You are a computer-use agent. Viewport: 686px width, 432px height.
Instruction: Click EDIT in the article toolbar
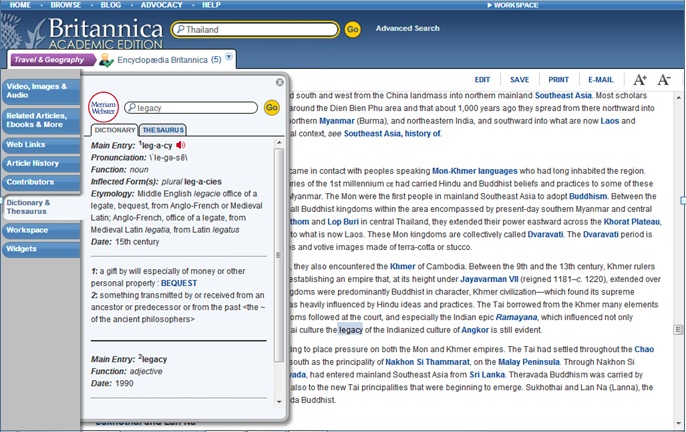482,80
